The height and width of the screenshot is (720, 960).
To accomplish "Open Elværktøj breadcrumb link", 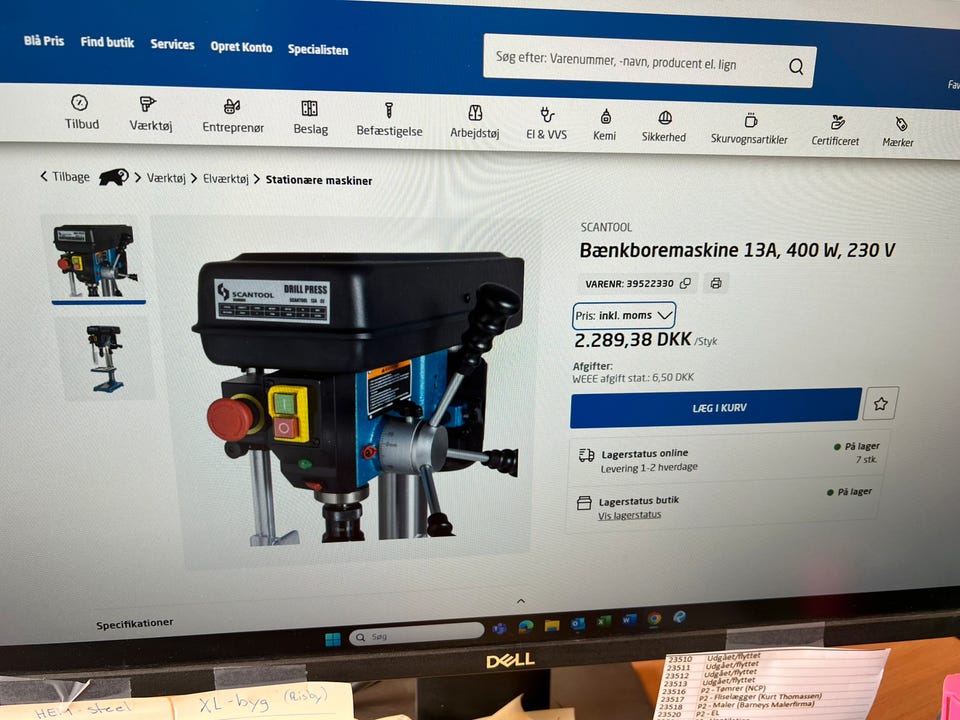I will (226, 179).
